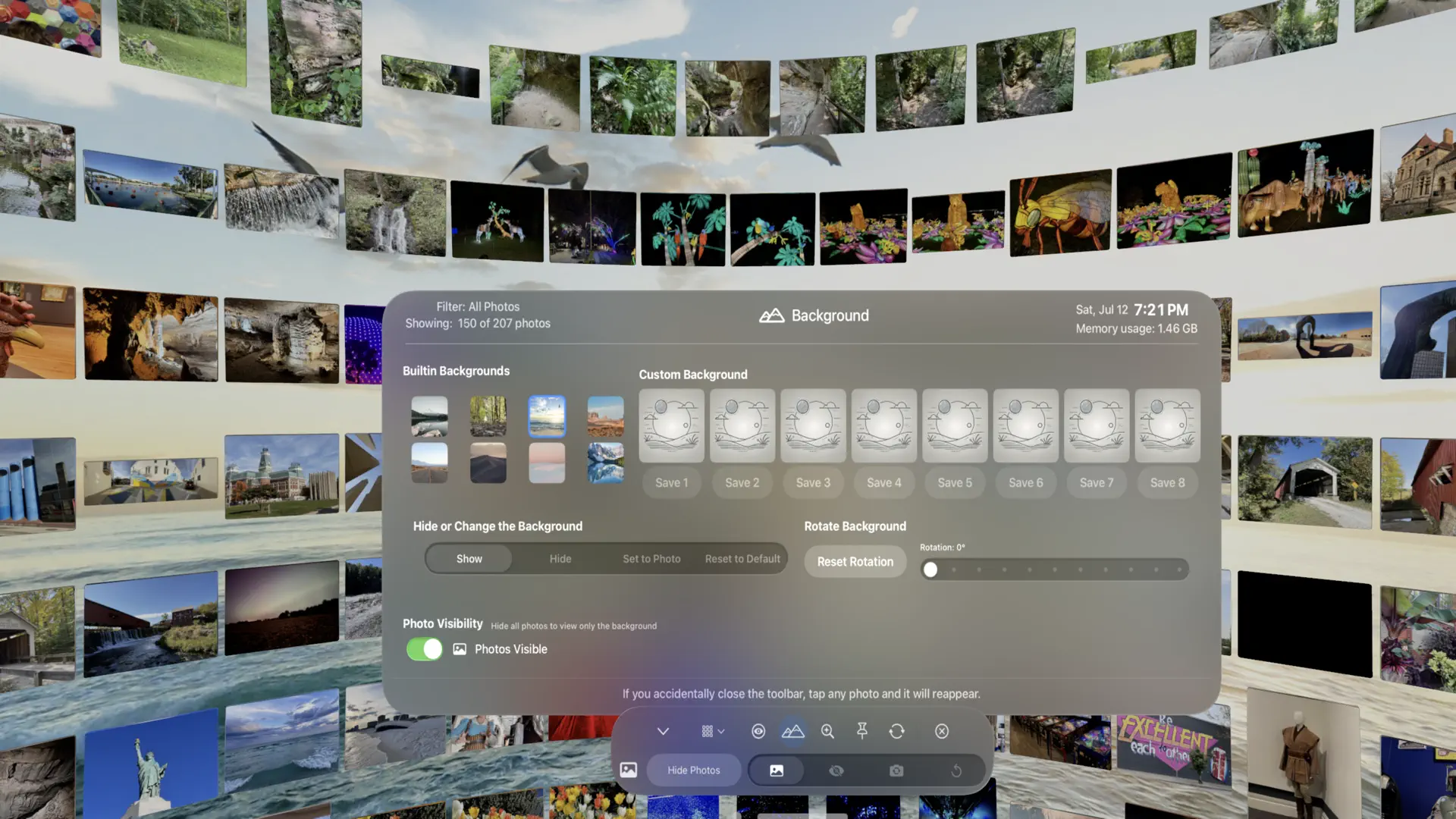Switch background mode to Set to Photo

click(x=651, y=558)
